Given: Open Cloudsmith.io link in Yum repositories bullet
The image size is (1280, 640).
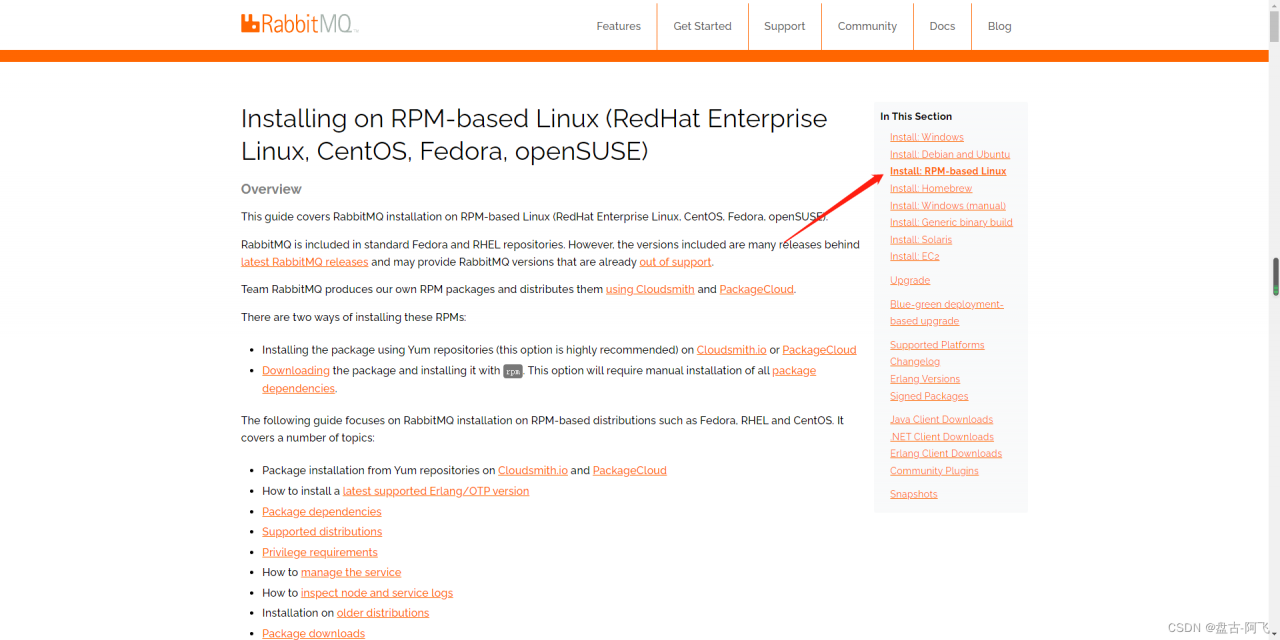Looking at the screenshot, I should [x=732, y=350].
